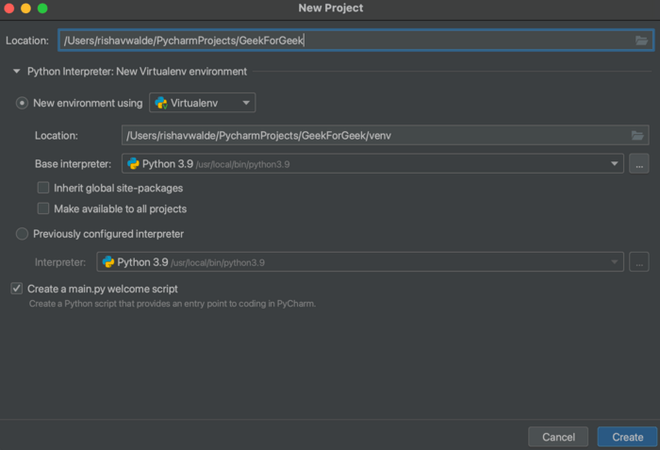
Task: Open the Virtualenv environment type dropdown
Action: tap(202, 103)
